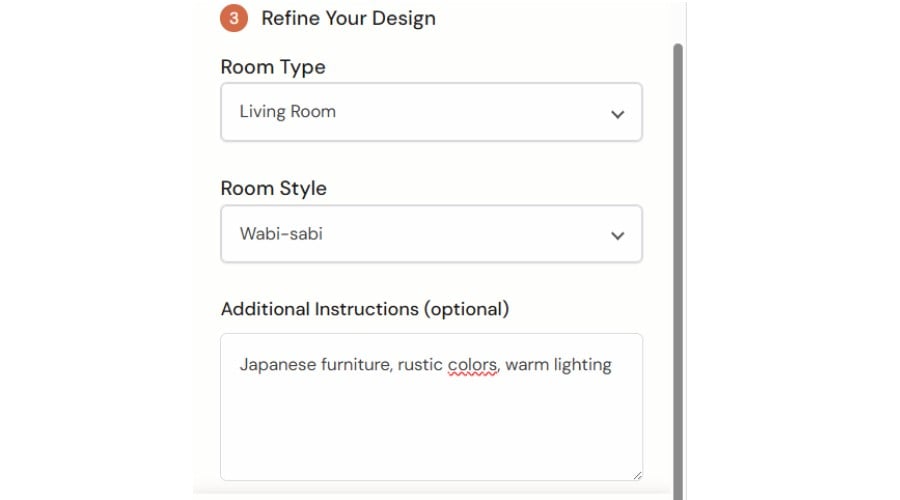Click the Refine Your Design heading

(x=348, y=18)
